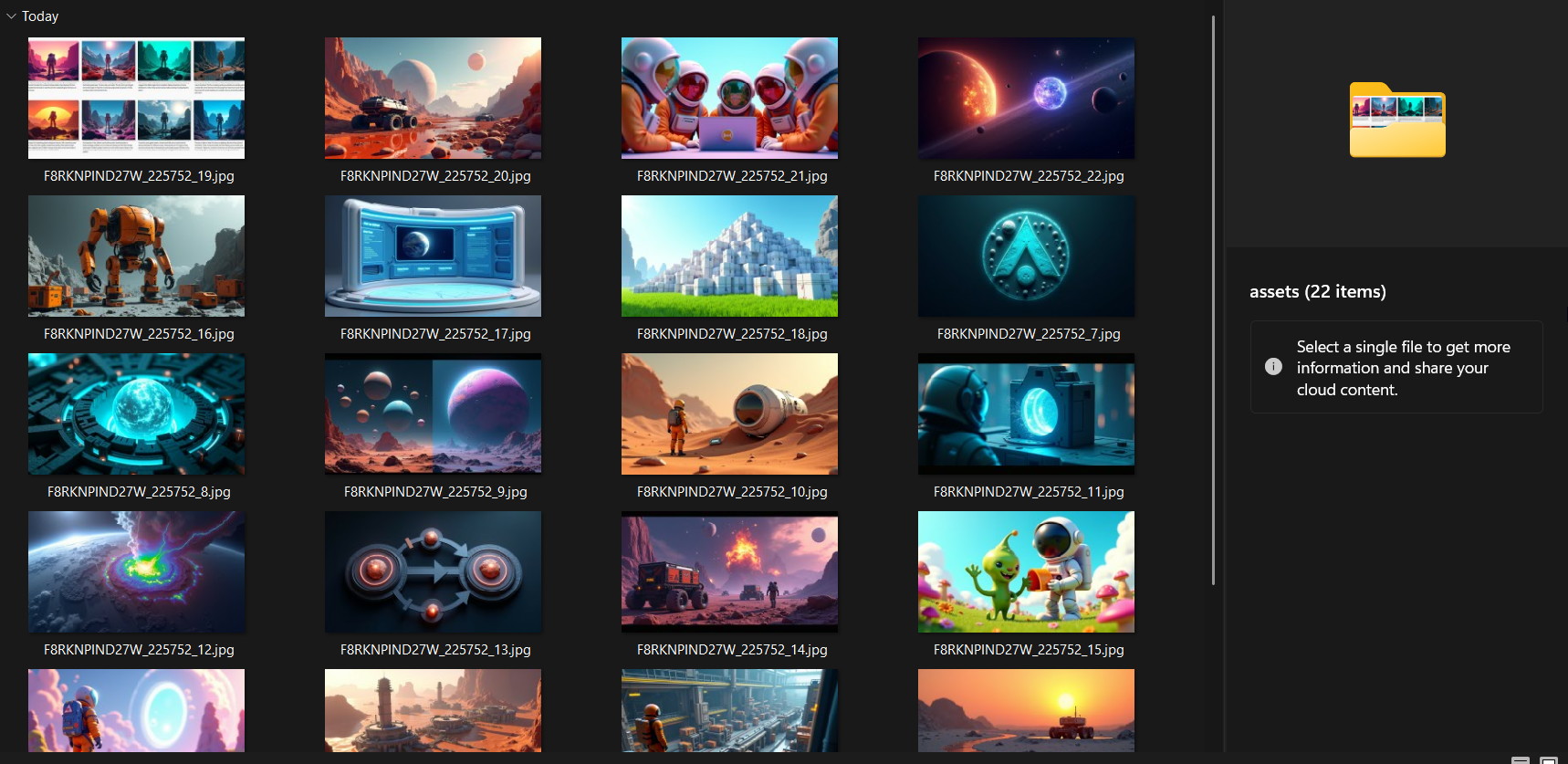Click the file name F8RKNPIND27W_225752_22.jpg
The image size is (1568, 764).
point(1029,176)
